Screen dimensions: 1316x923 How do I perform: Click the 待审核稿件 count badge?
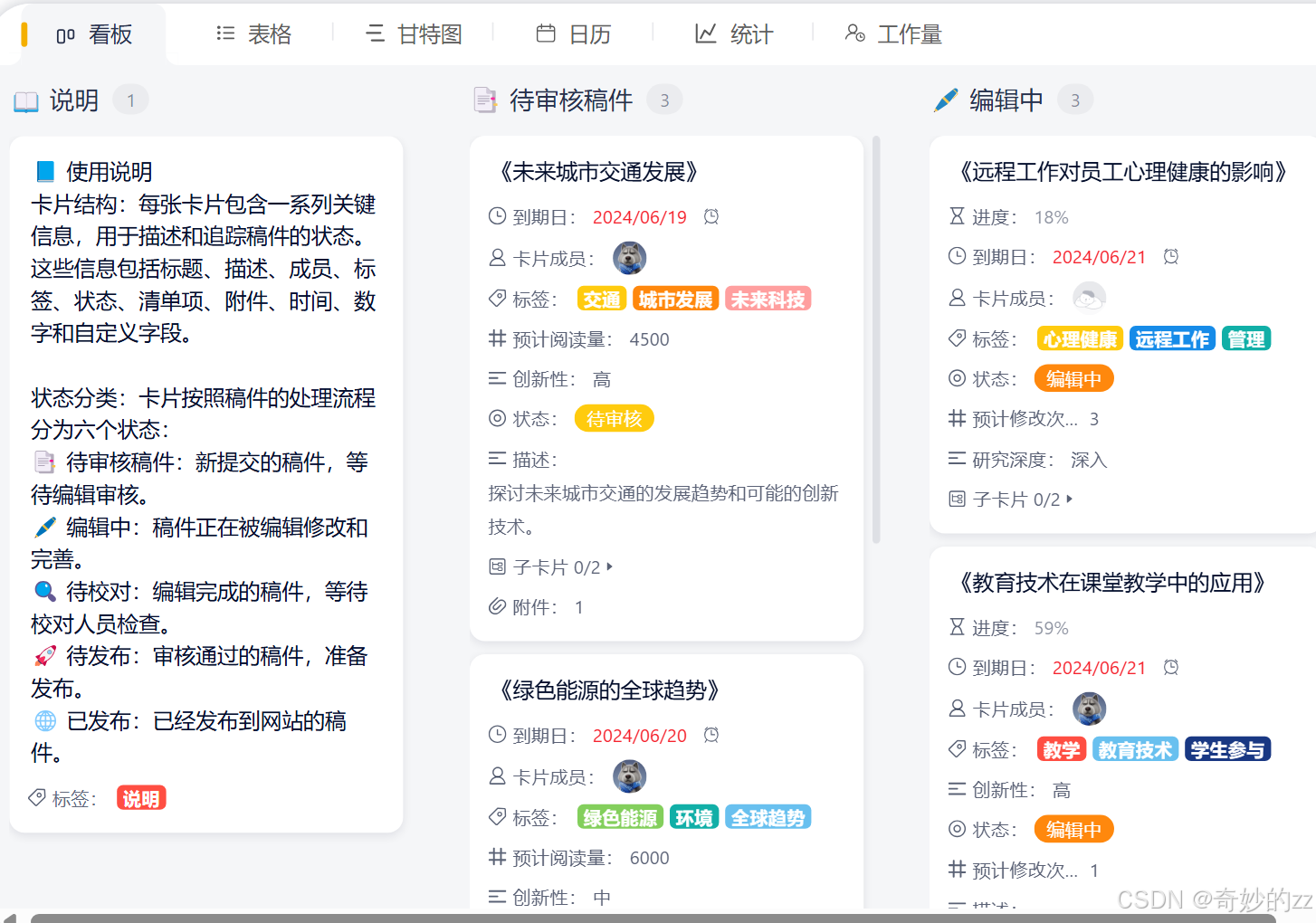point(664,100)
